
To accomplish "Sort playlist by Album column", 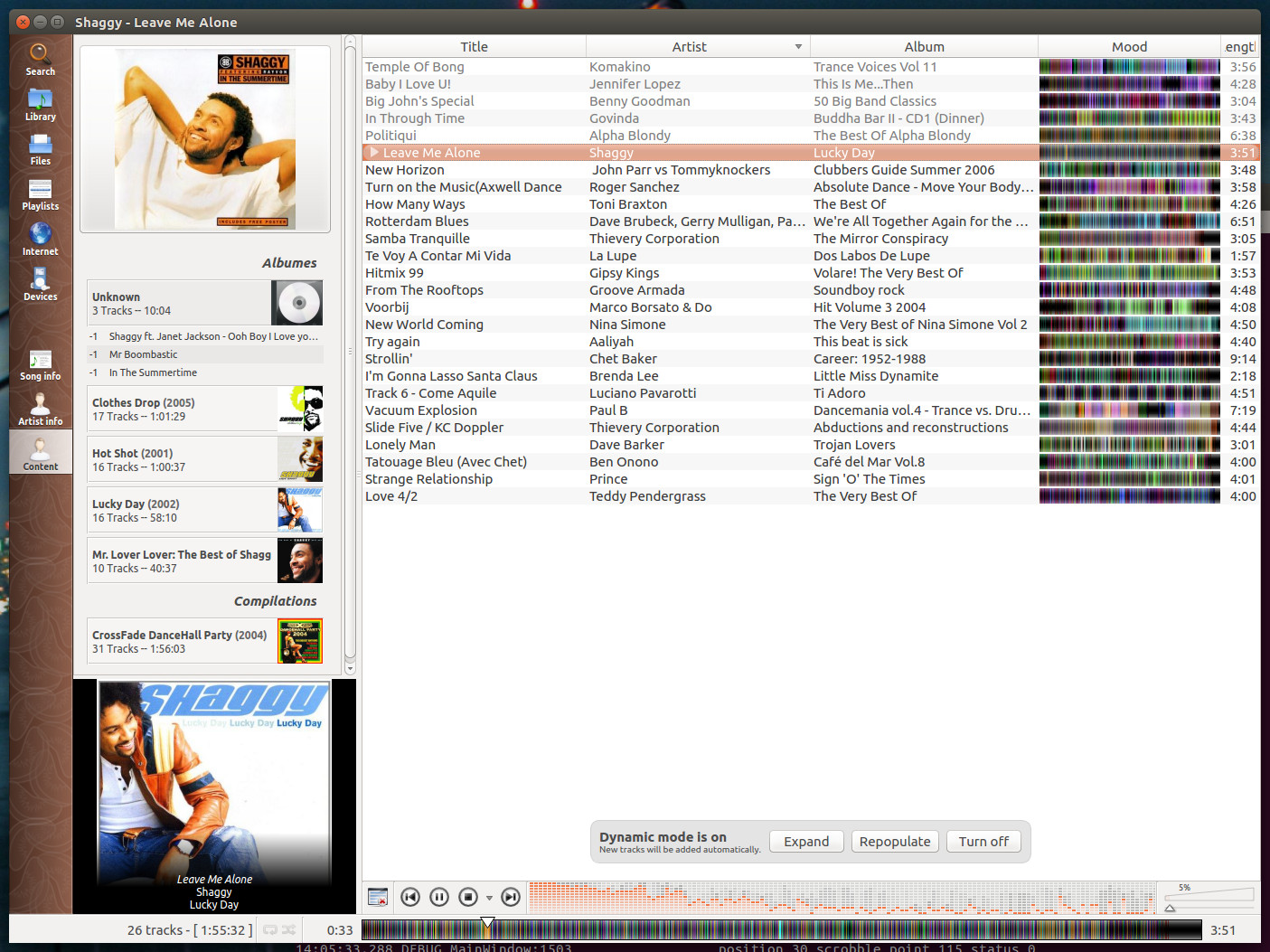I will coord(924,47).
